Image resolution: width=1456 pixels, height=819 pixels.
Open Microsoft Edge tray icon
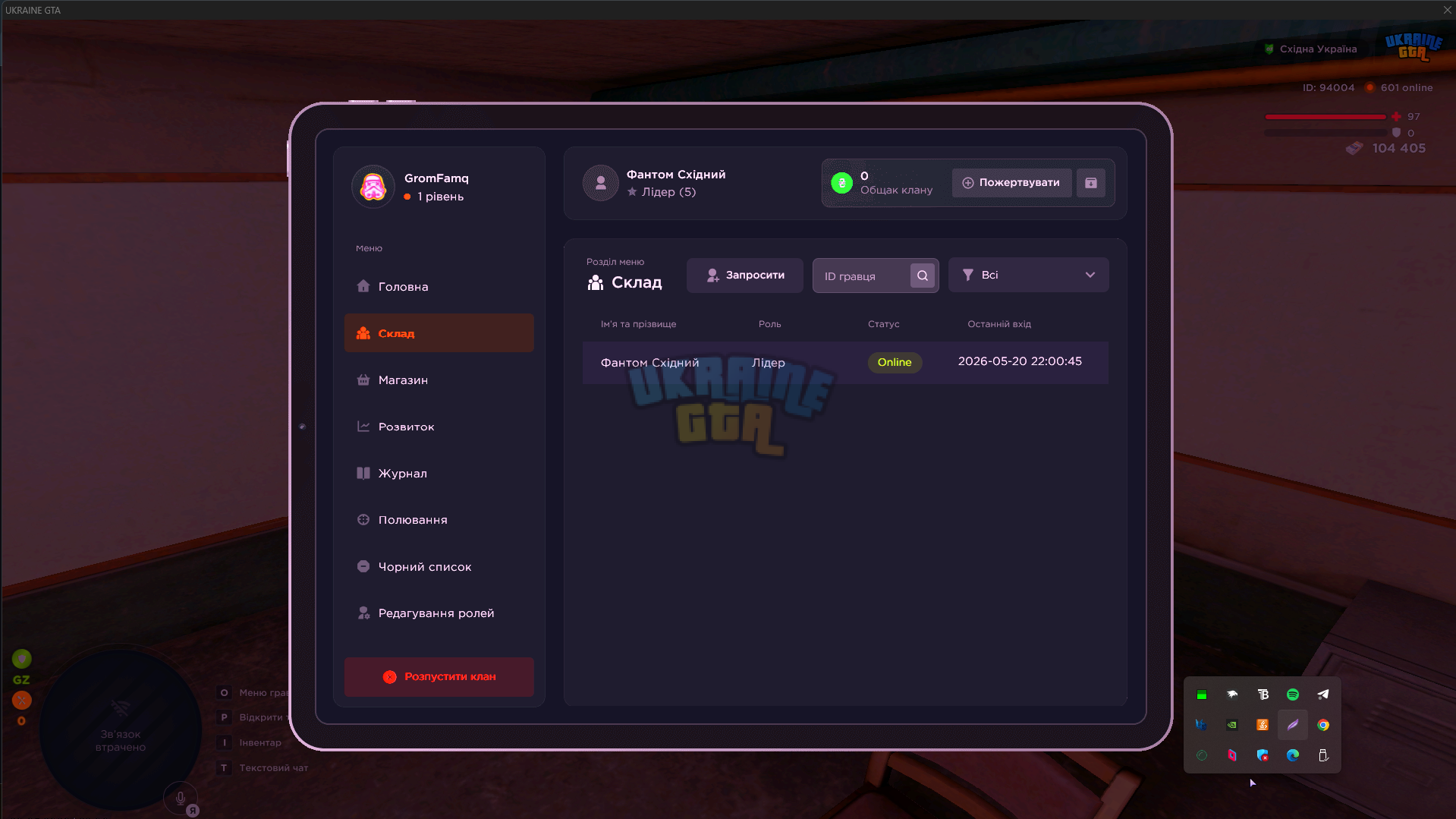(x=1293, y=755)
